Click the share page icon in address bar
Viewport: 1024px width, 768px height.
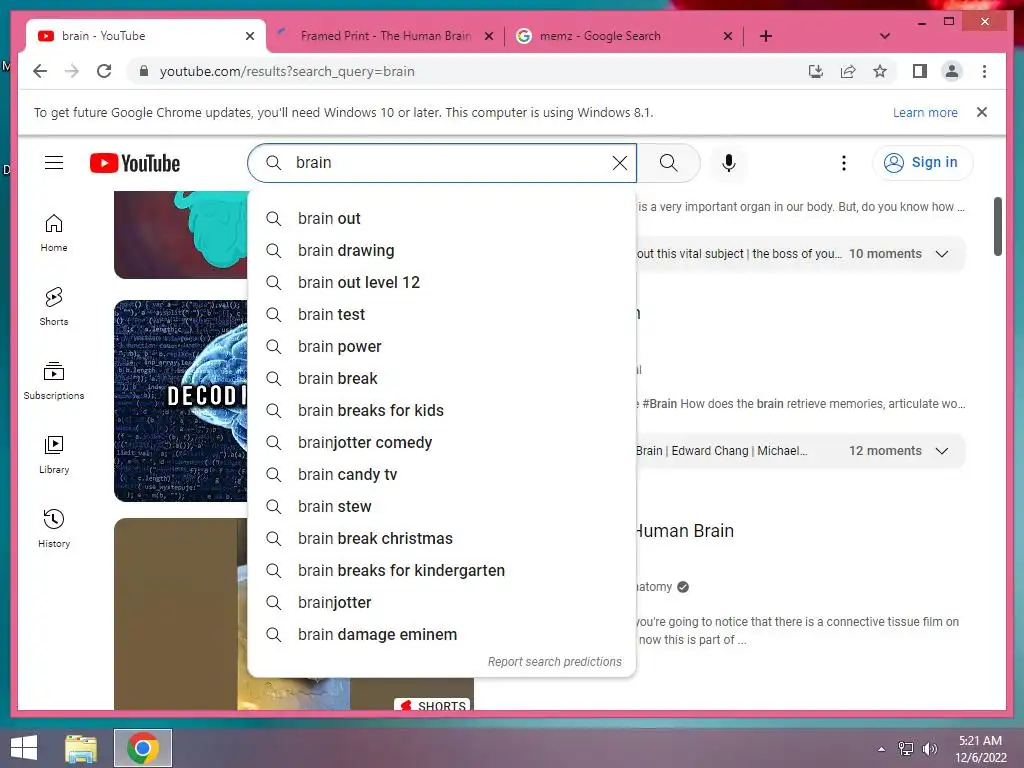click(x=848, y=71)
